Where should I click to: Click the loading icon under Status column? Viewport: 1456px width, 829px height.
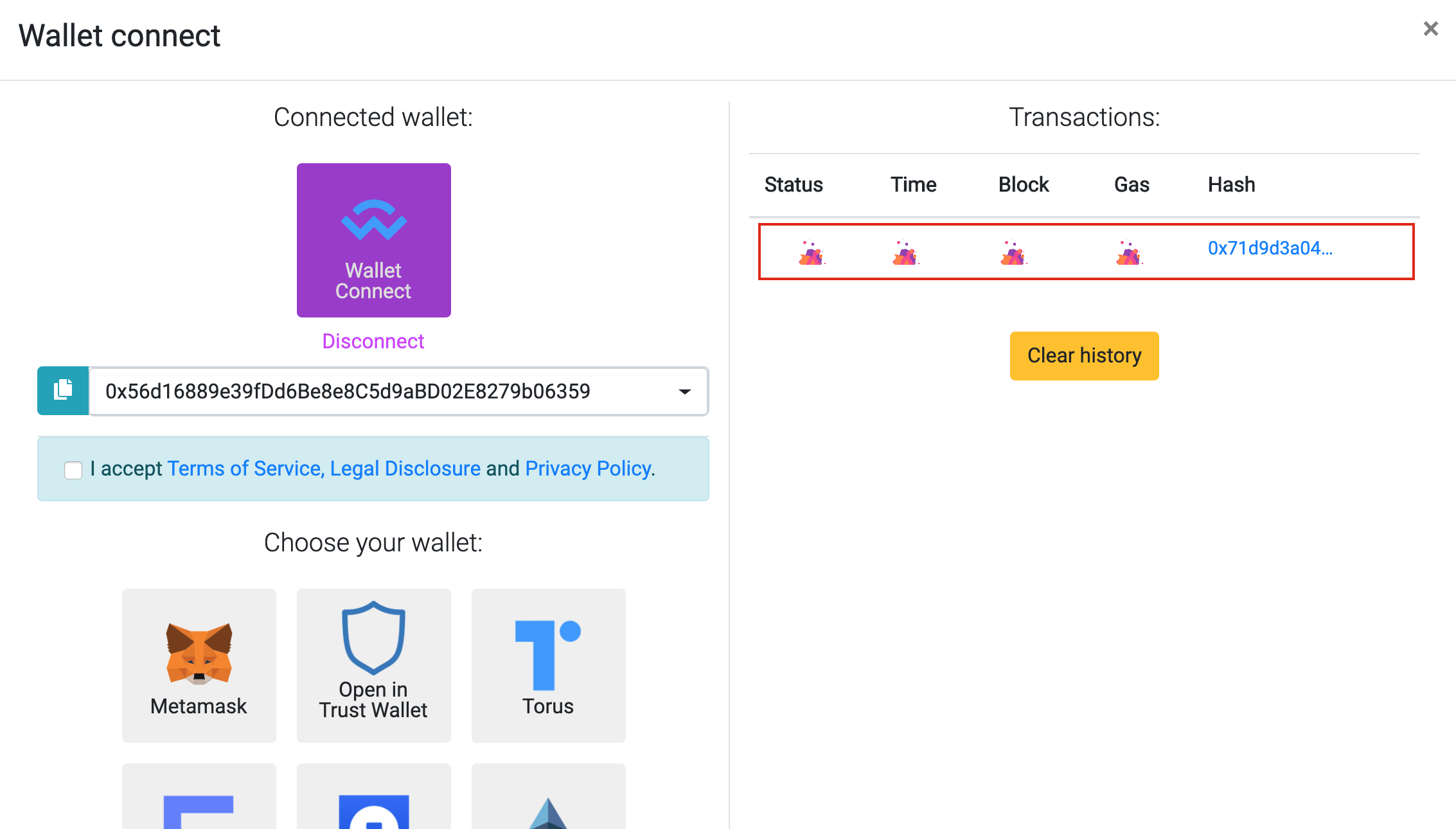[812, 253]
